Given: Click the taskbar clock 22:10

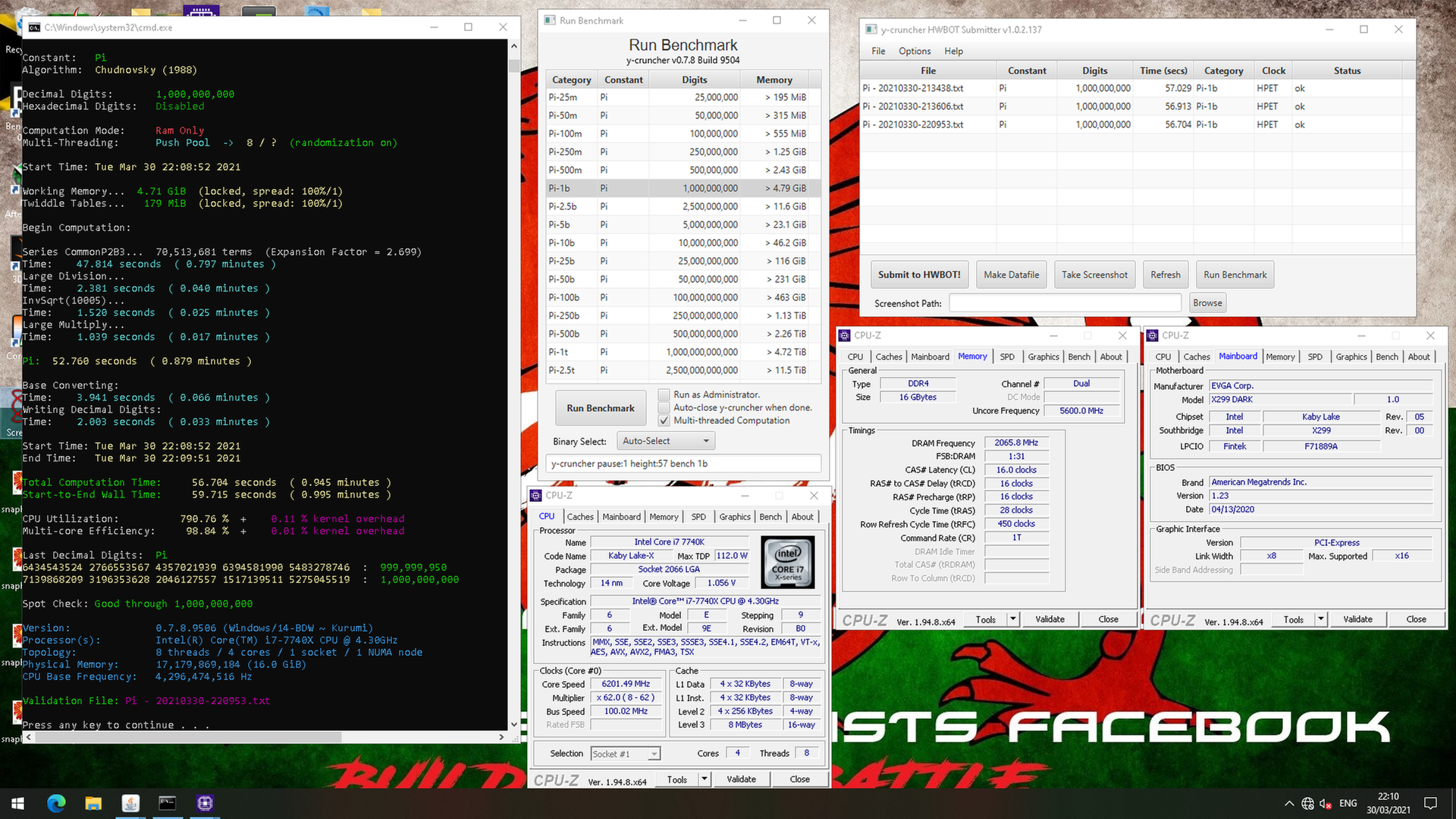Looking at the screenshot, I should click(x=1389, y=797).
